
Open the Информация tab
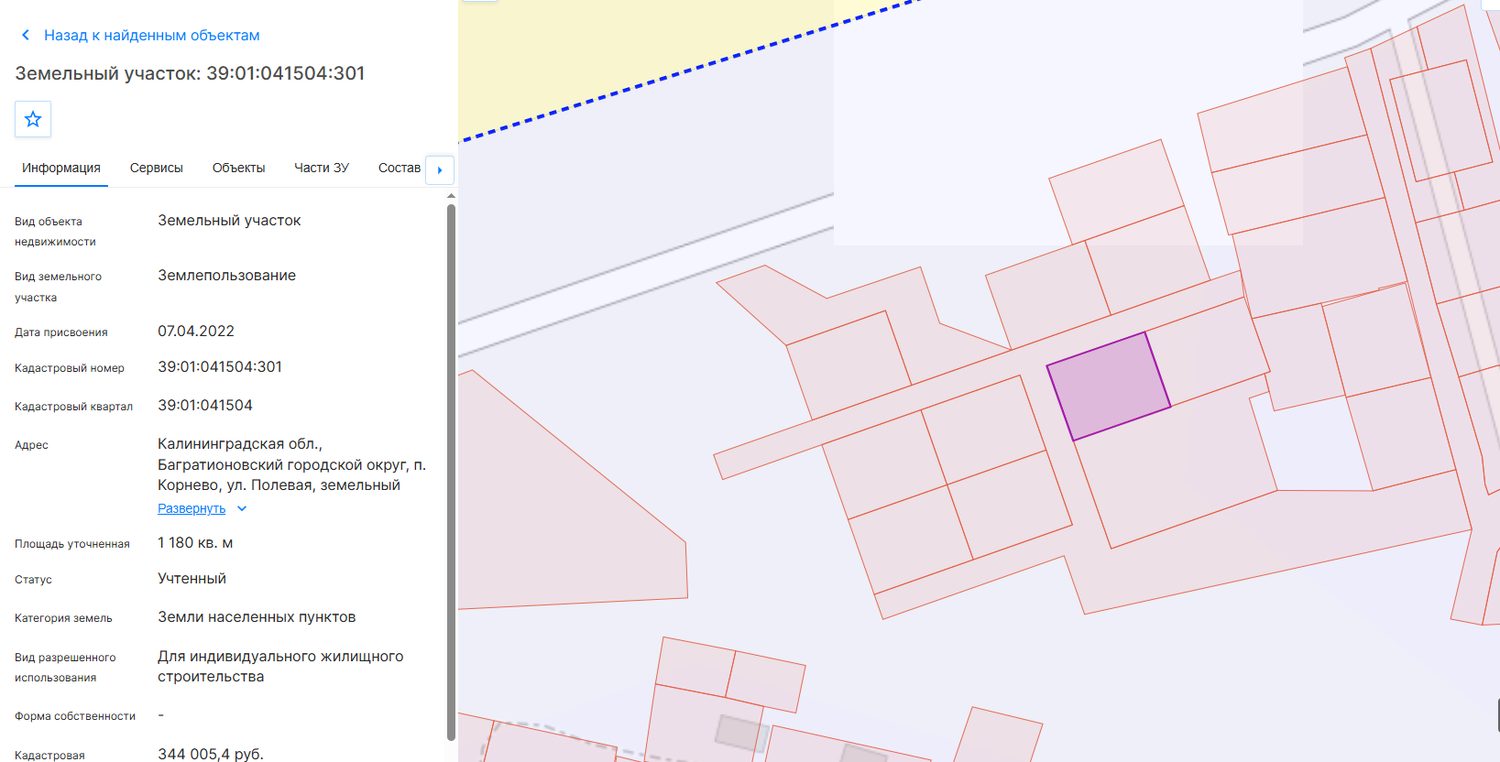coord(61,168)
